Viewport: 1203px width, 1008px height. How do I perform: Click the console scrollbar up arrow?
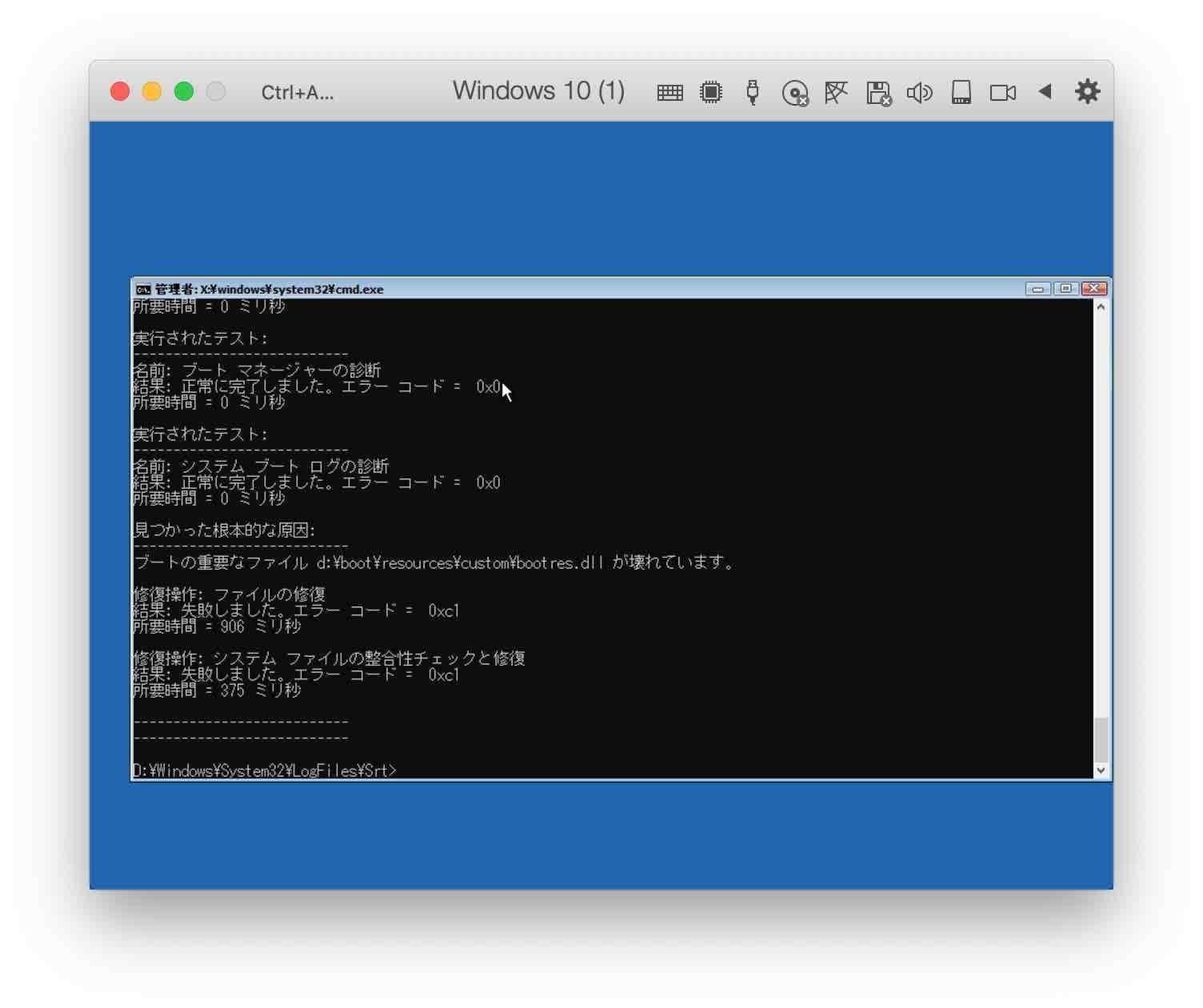pyautogui.click(x=1101, y=307)
